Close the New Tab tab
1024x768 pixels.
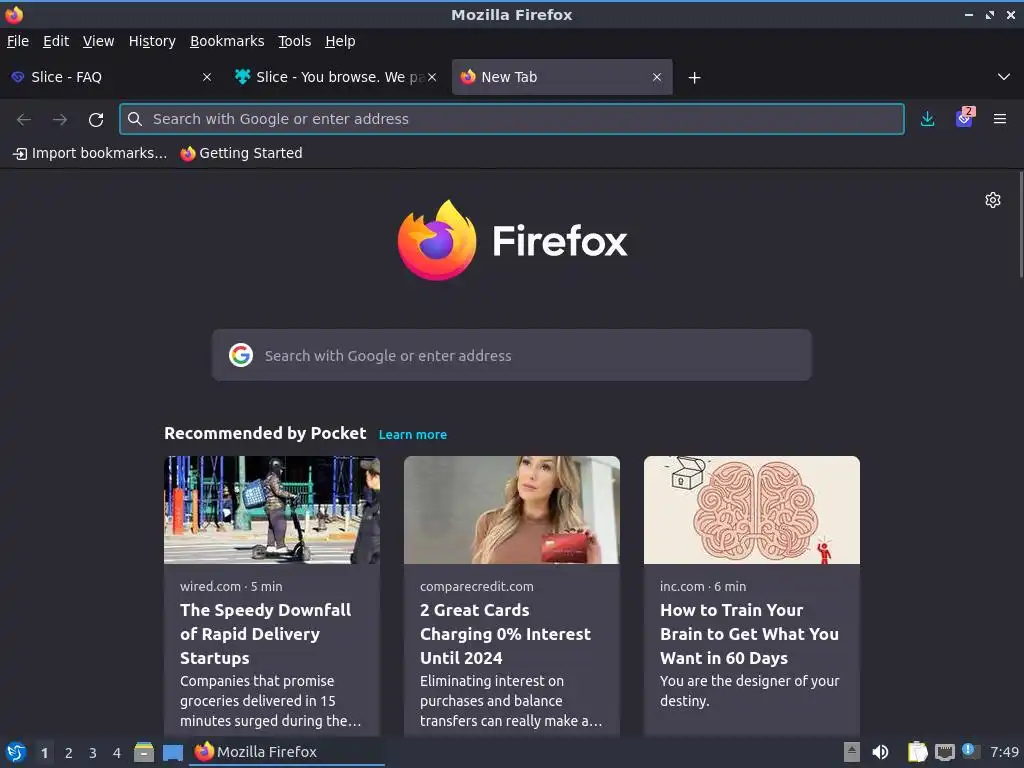(657, 77)
